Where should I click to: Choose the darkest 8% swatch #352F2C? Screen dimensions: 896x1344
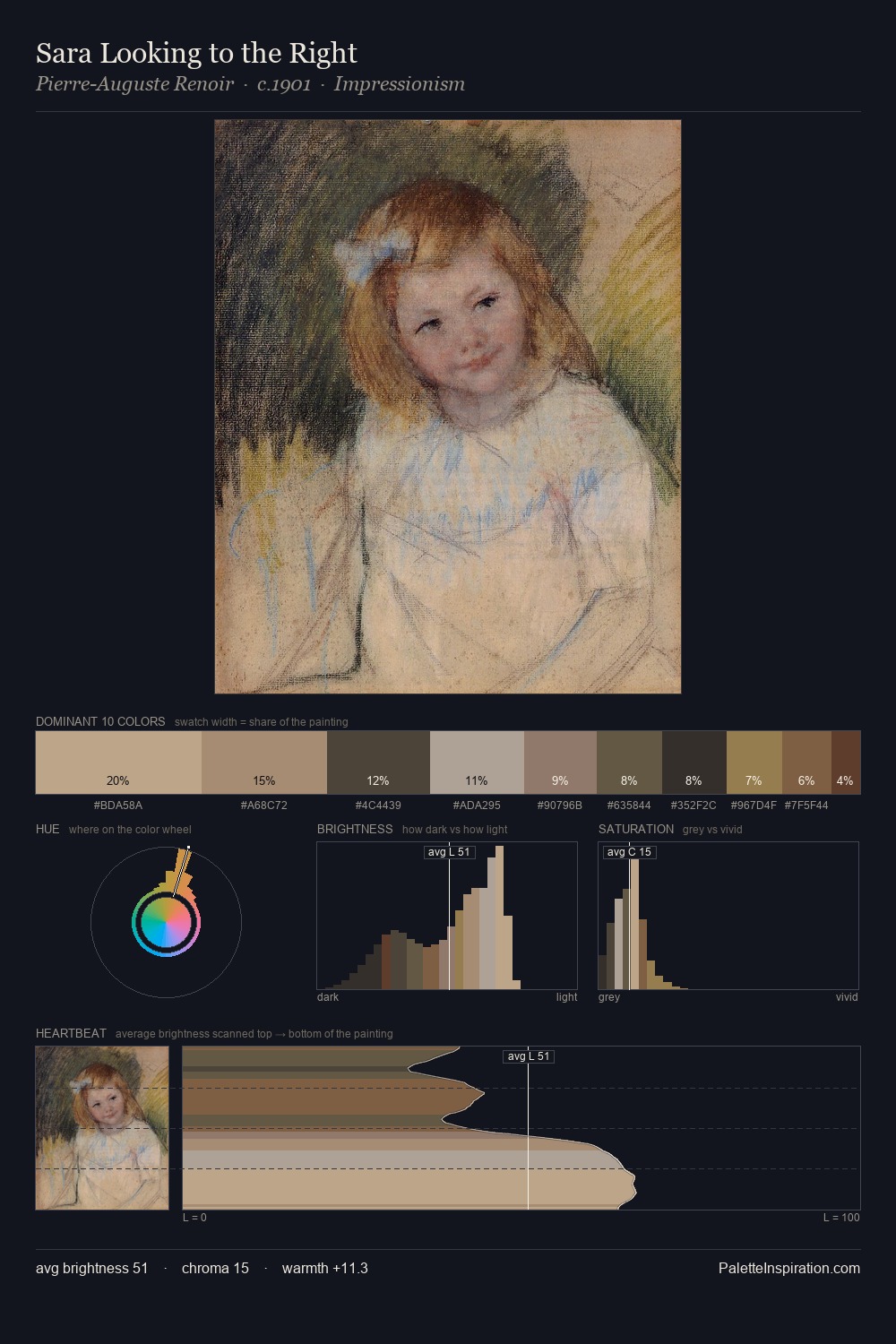(x=694, y=762)
